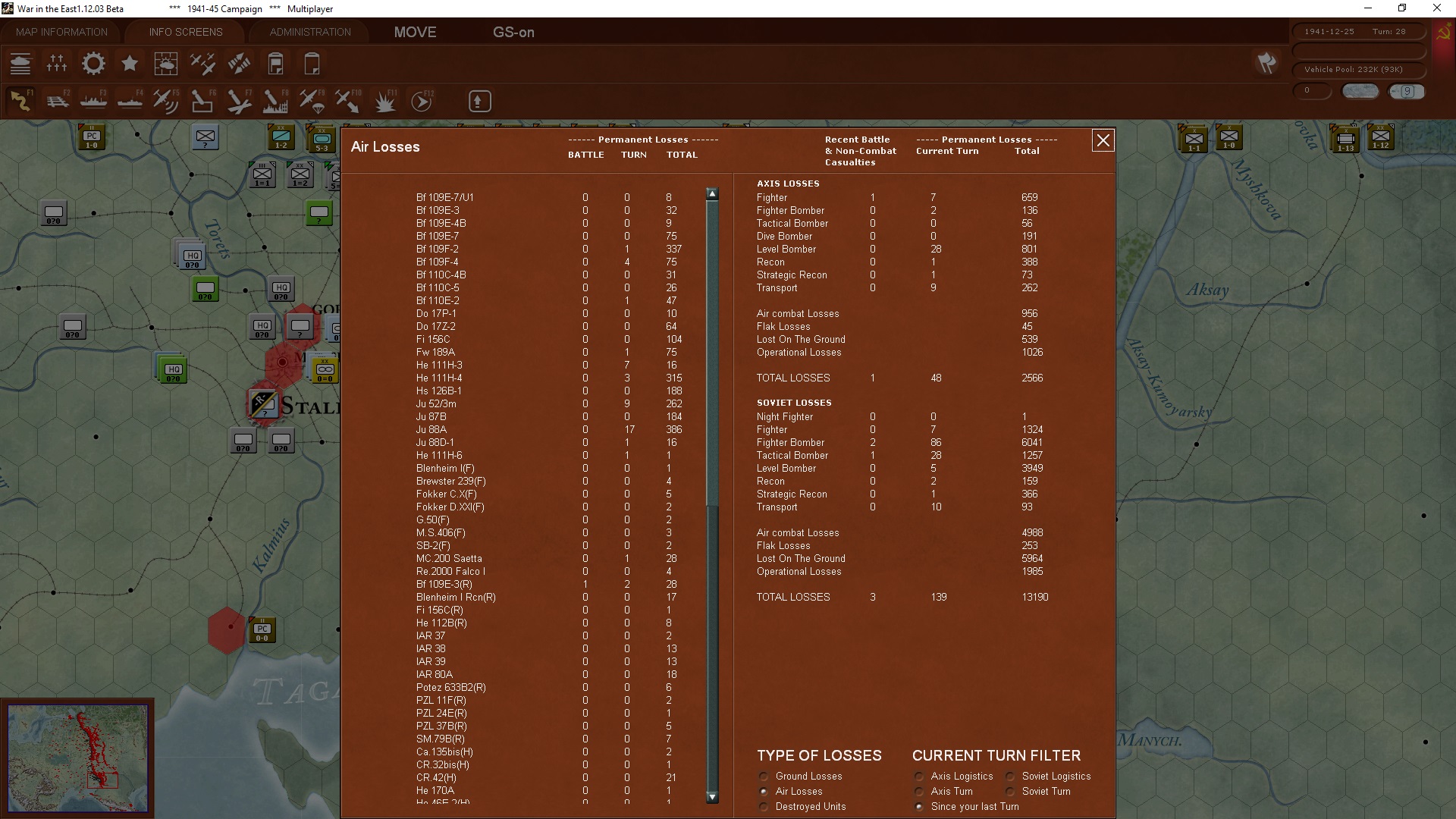Viewport: 1456px width, 819px height.
Task: Adjust the slider beside the vehicle pool
Action: click(1361, 90)
